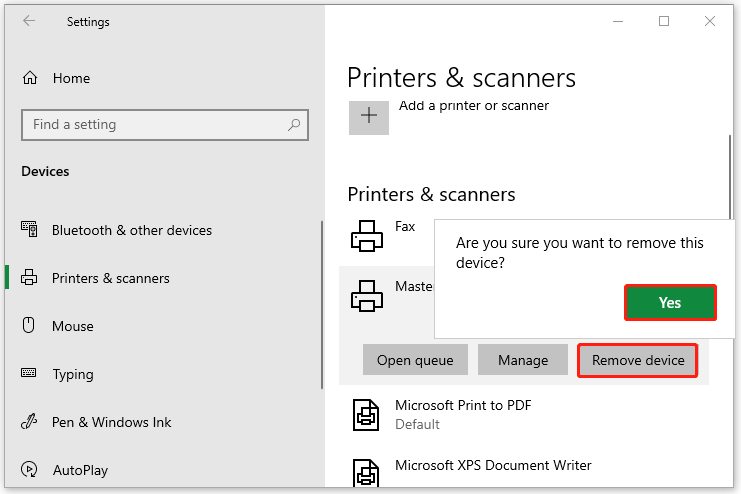This screenshot has height=494, width=741.
Task: Click the magnifier icon in the search box
Action: [294, 125]
